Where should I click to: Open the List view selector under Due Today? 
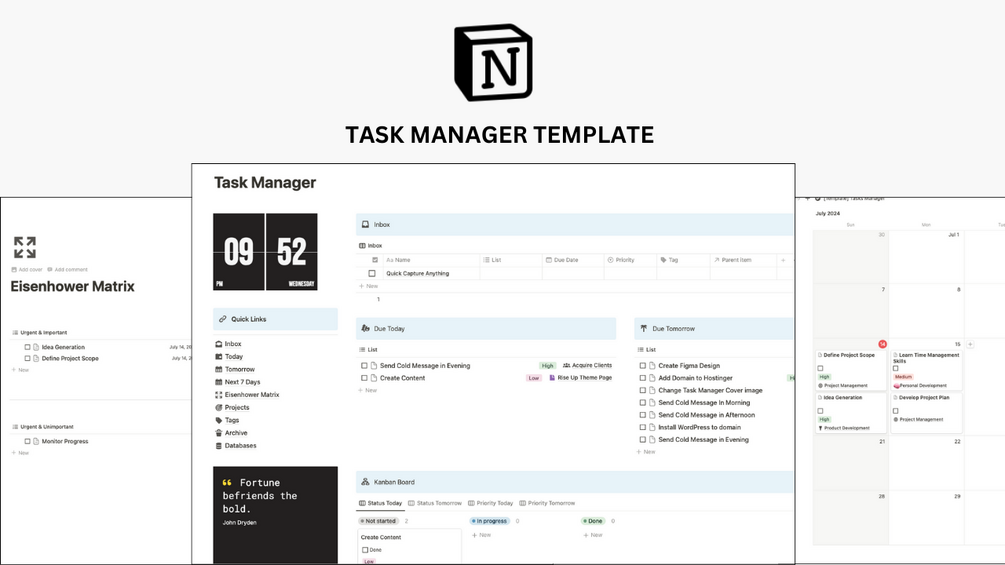(369, 350)
